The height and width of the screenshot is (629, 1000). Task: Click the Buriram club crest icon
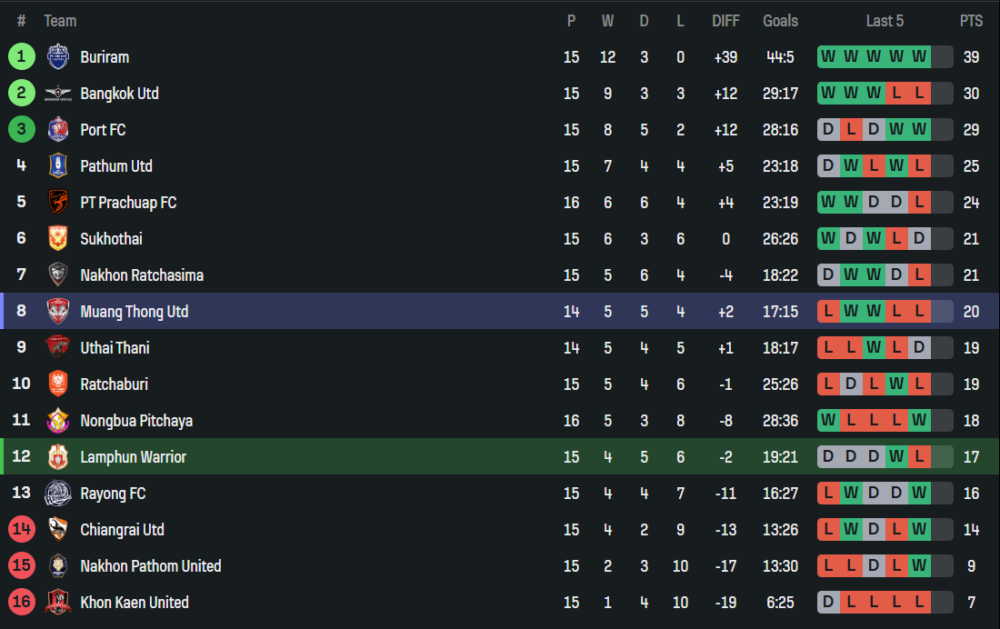(58, 57)
